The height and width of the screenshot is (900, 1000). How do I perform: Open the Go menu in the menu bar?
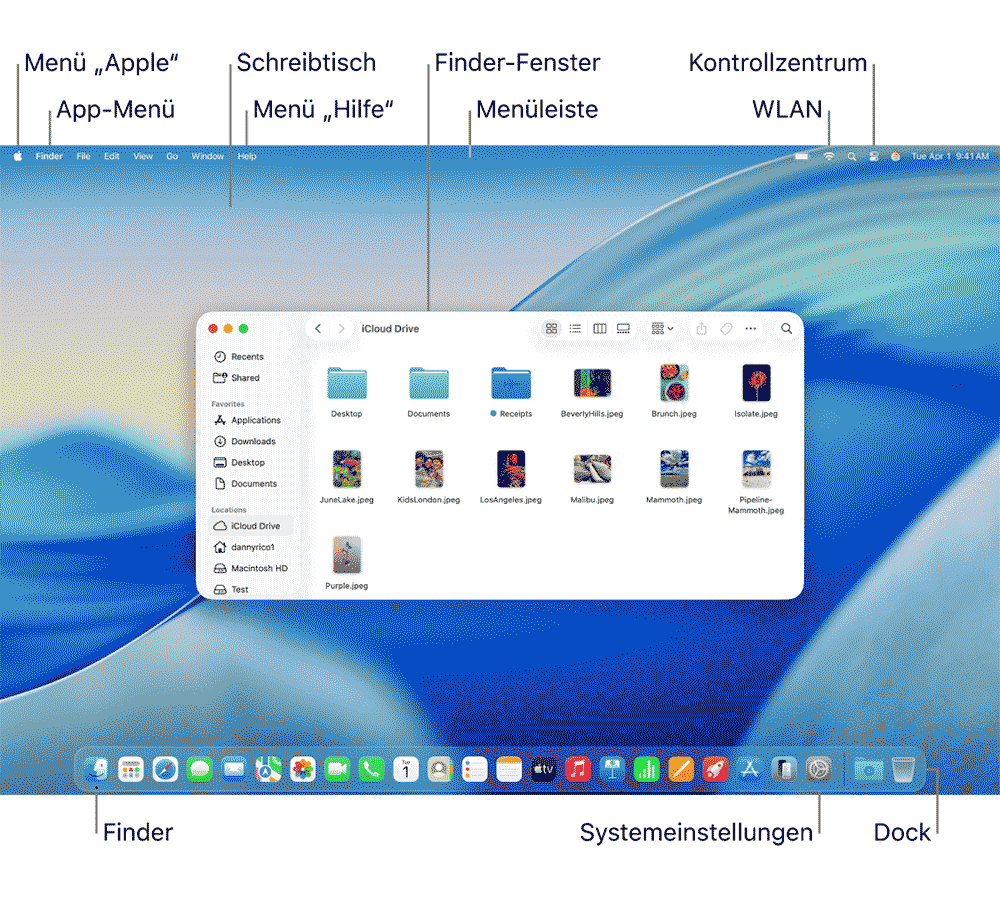(x=172, y=156)
